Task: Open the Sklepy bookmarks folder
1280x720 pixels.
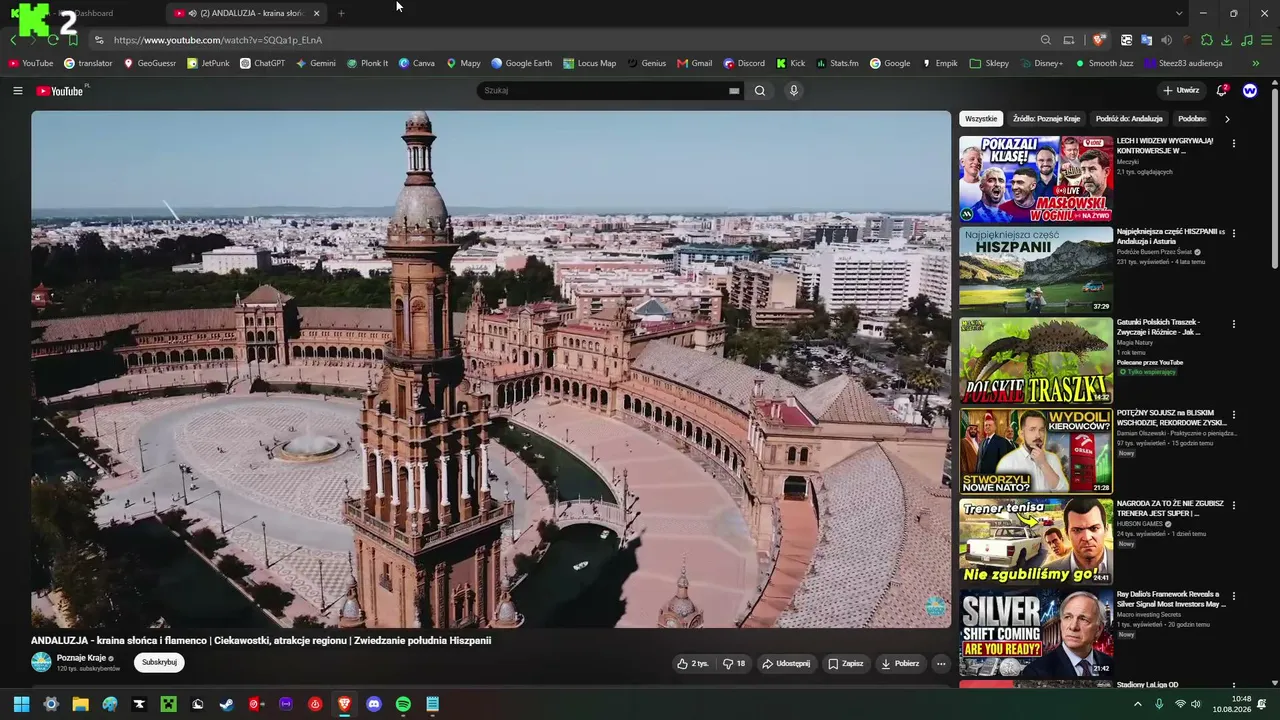Action: pyautogui.click(x=989, y=63)
